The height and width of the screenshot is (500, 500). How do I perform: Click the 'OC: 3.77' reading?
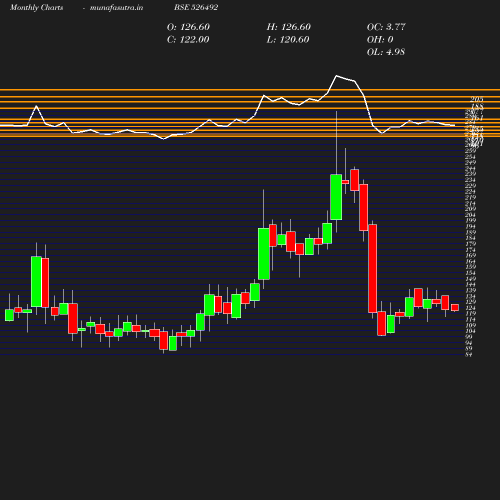386,27
